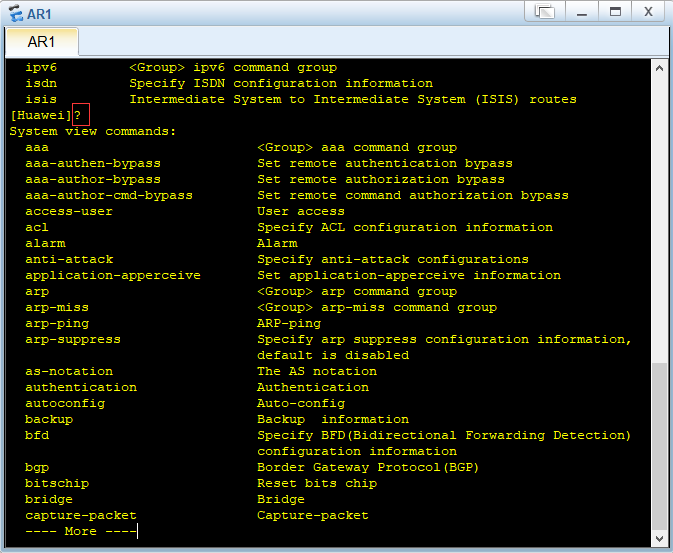Click the 'bfd' command entry
The width and height of the screenshot is (673, 553).
[37, 435]
